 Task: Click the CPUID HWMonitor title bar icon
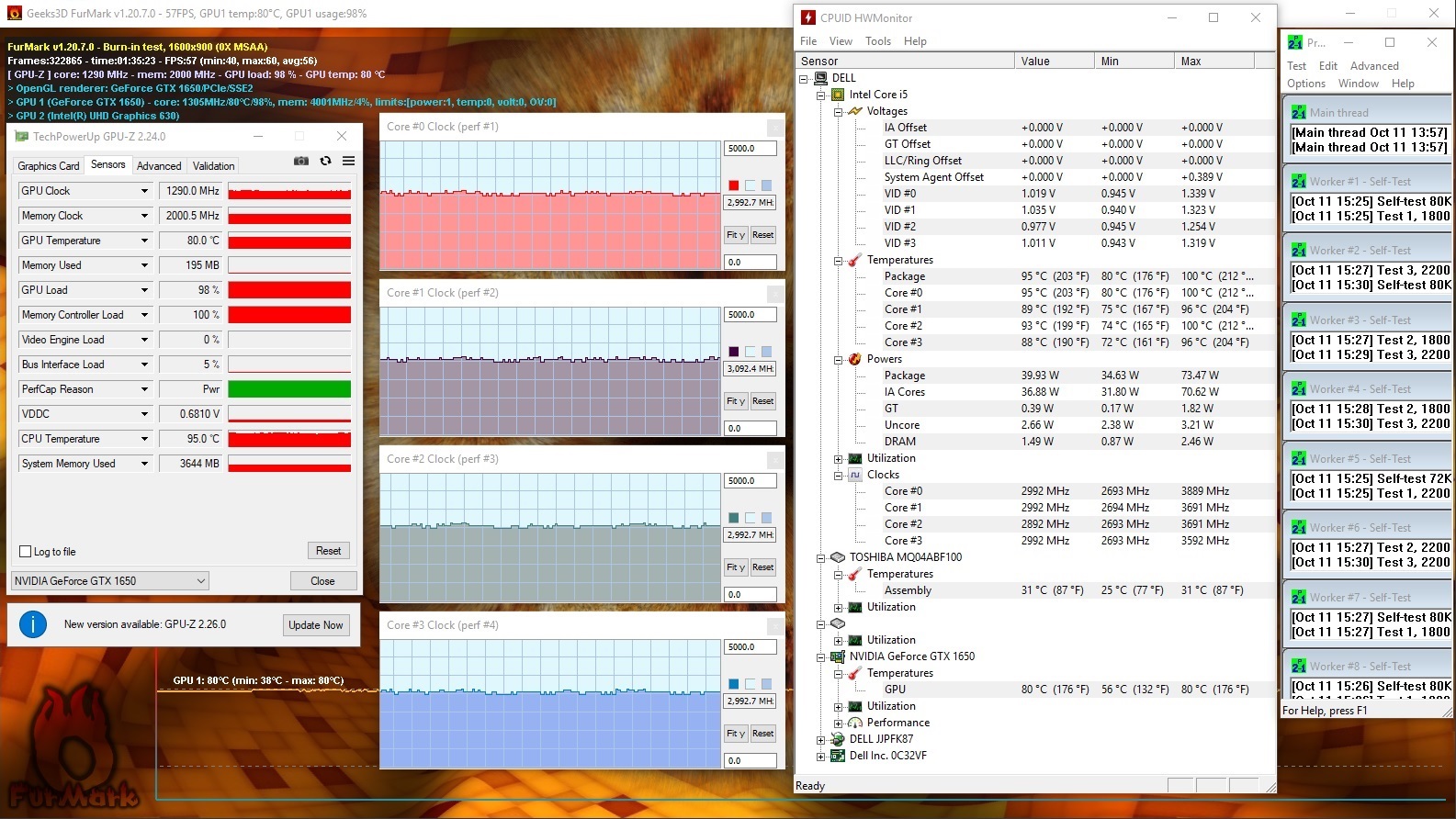click(x=808, y=17)
